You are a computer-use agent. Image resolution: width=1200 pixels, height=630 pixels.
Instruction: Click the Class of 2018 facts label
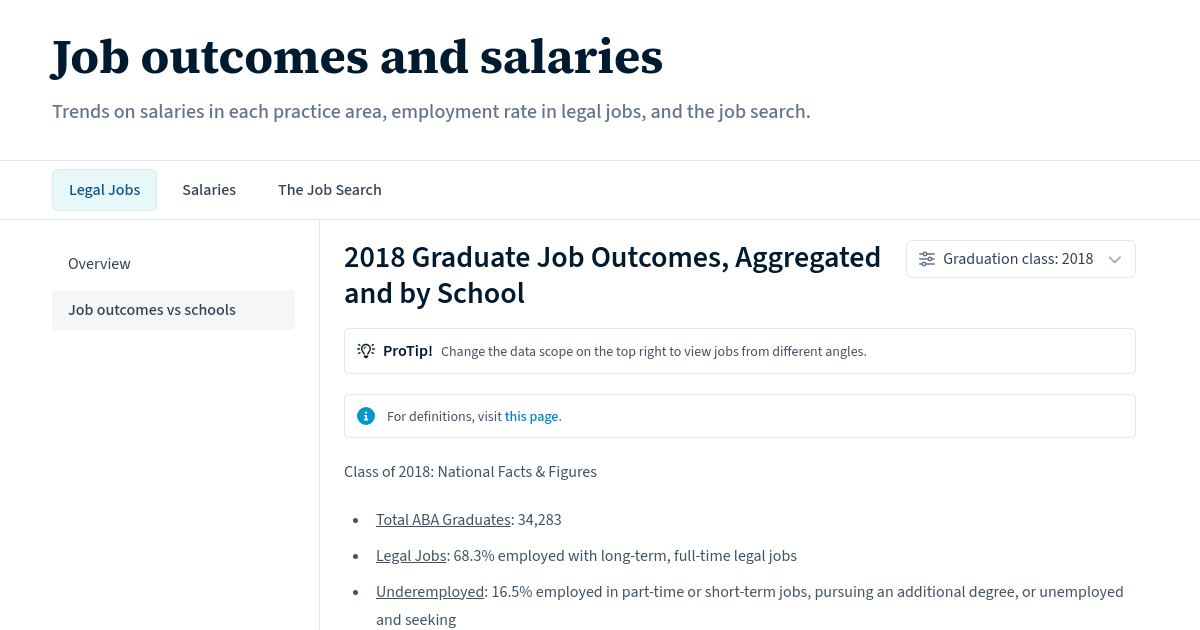pyautogui.click(x=470, y=471)
